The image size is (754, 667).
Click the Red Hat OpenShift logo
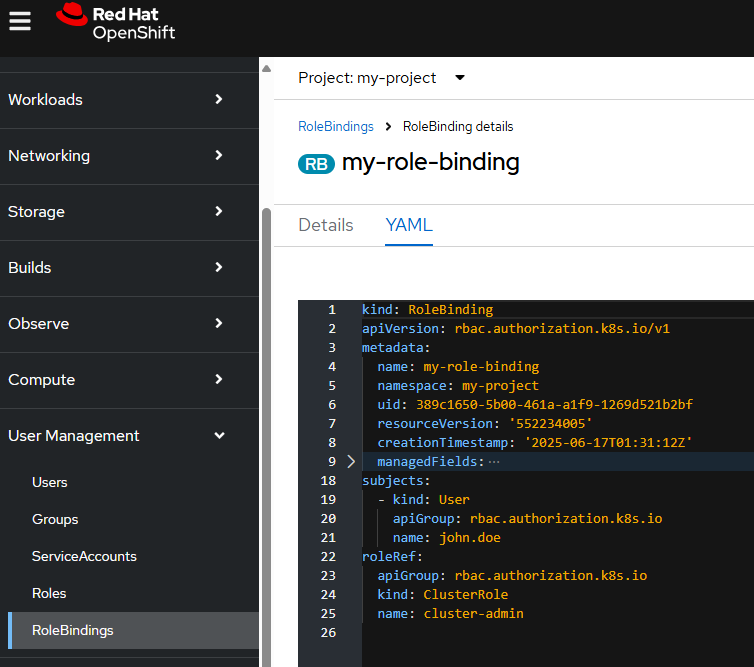pyautogui.click(x=115, y=23)
